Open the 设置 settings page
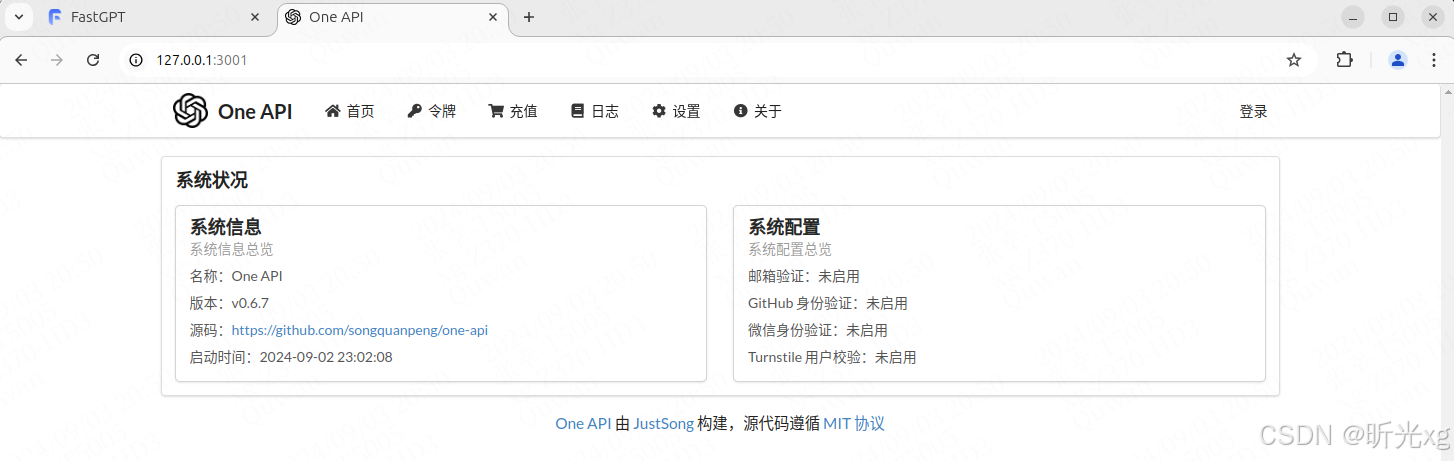The image size is (1454, 461). coord(676,111)
